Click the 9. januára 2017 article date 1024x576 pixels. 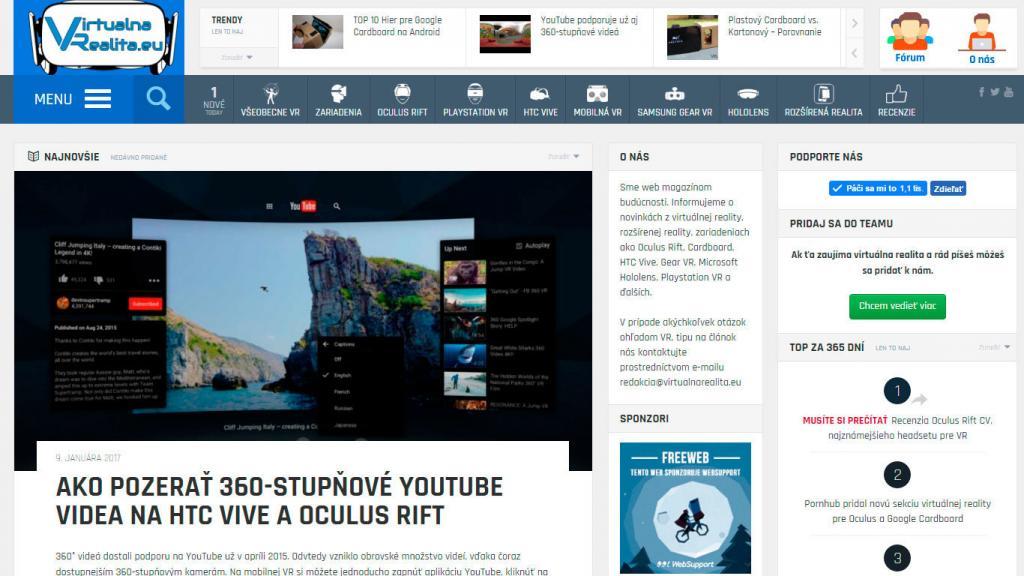click(88, 458)
